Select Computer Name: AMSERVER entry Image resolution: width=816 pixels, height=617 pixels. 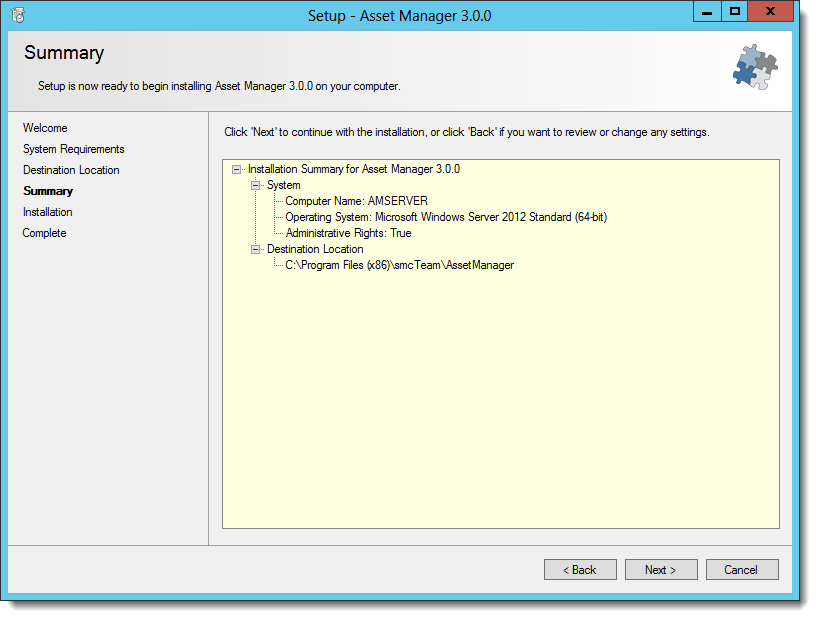(356, 201)
